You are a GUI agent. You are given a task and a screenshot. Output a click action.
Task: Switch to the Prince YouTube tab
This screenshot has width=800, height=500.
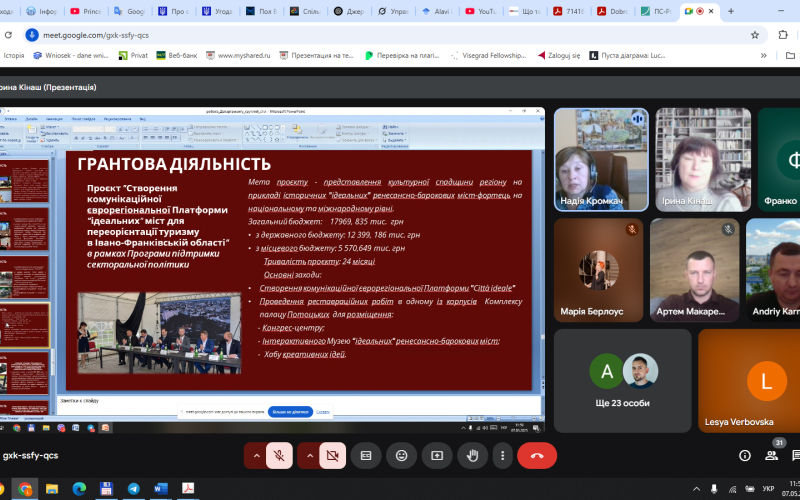[86, 11]
